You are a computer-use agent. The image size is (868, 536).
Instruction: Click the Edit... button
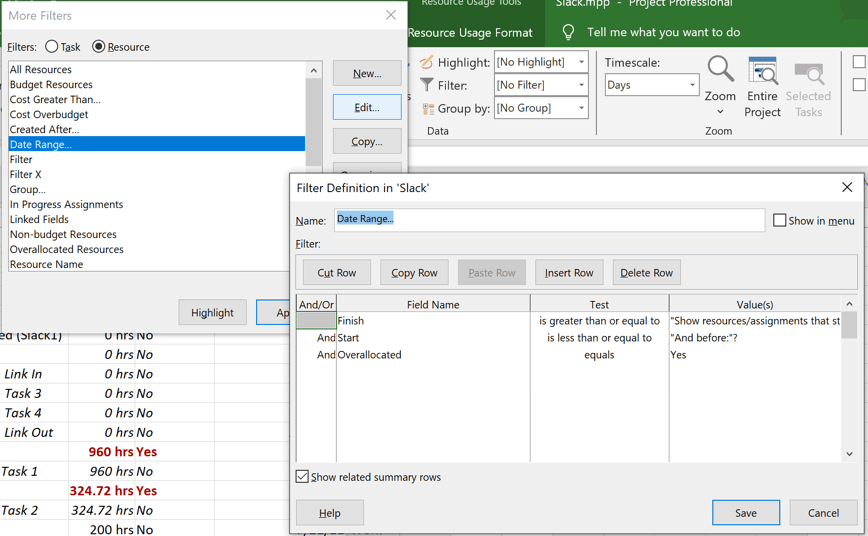coord(367,107)
